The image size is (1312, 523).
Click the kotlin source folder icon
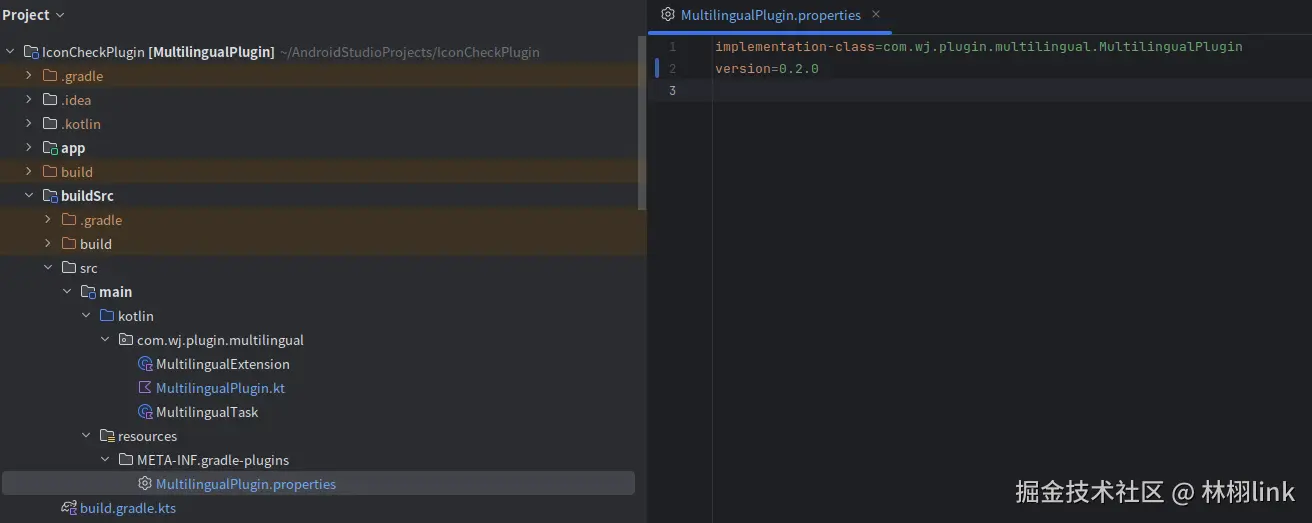point(107,316)
